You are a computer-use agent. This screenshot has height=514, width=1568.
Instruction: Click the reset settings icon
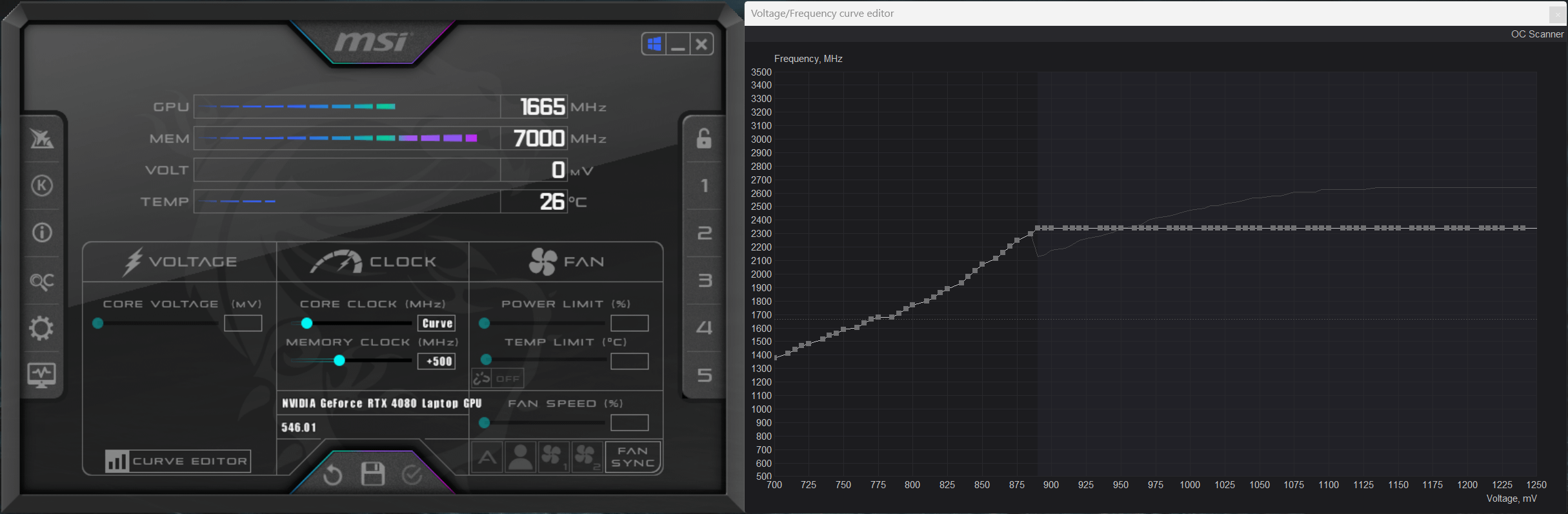332,475
